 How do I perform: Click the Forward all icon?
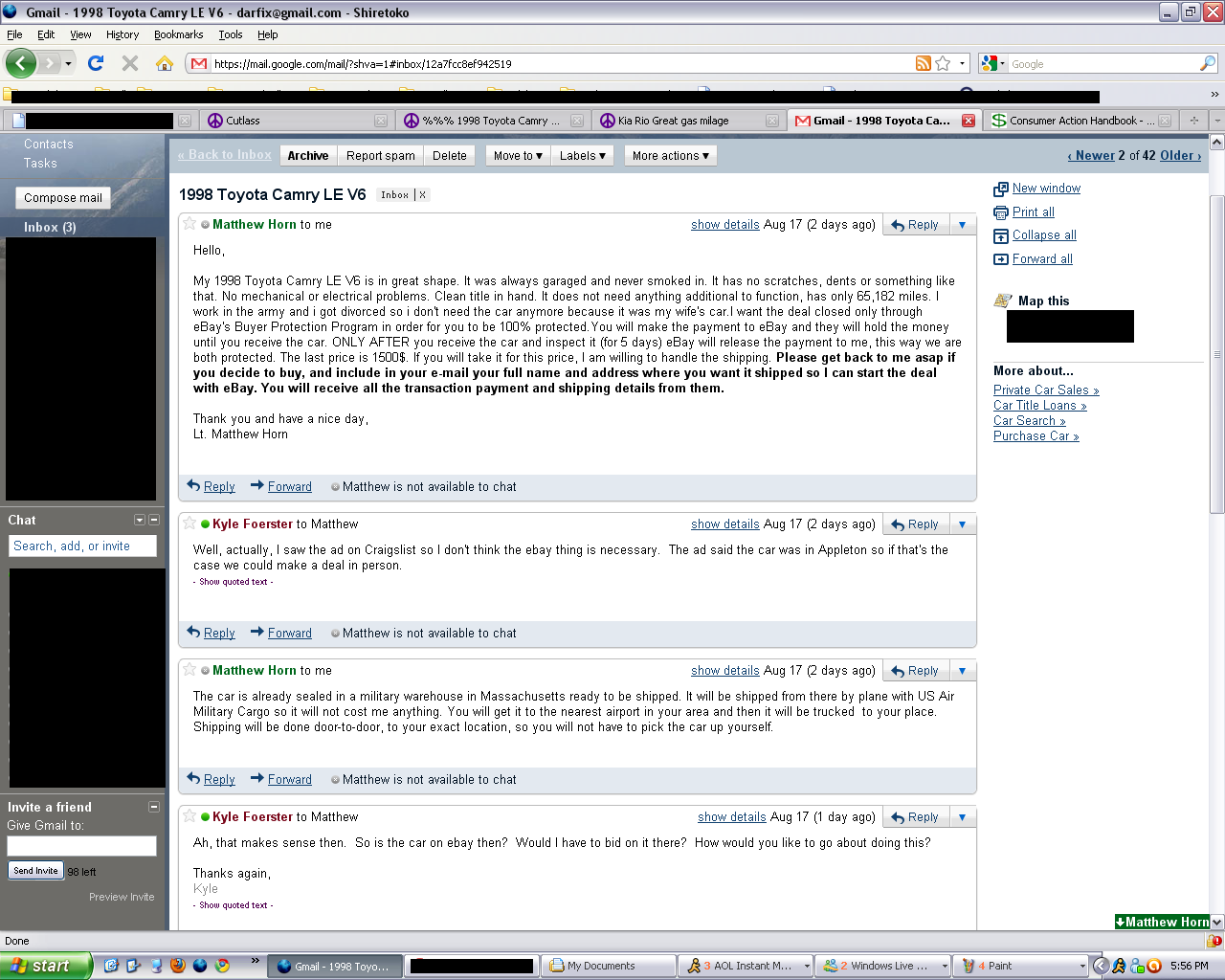click(1001, 259)
